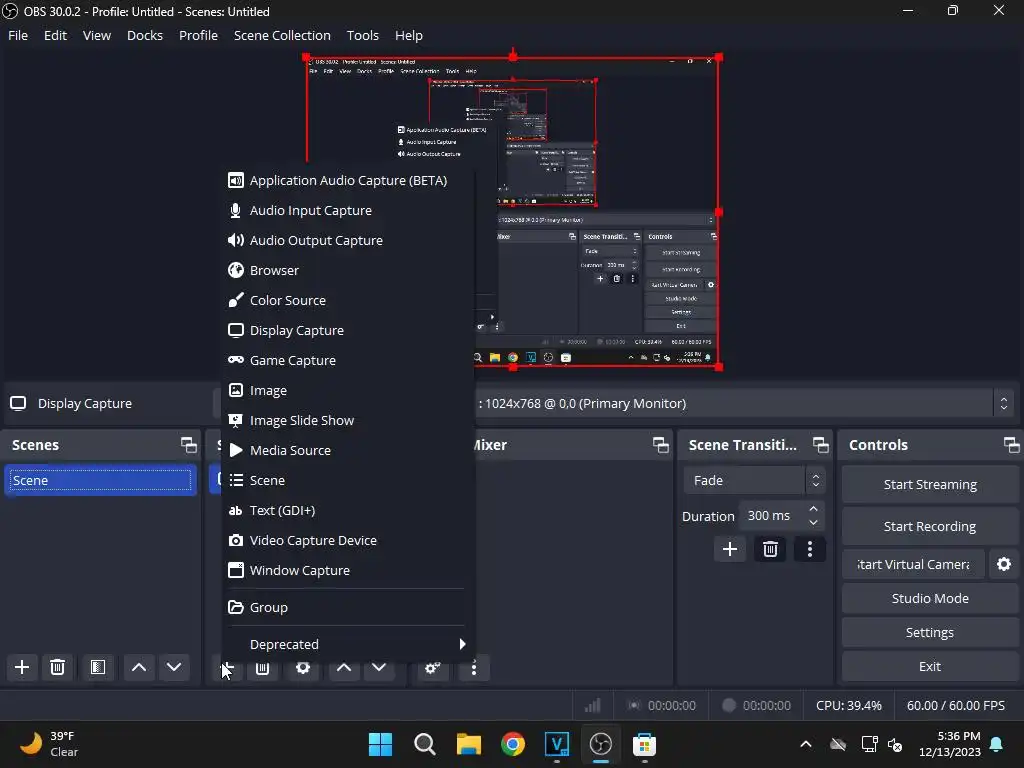The image size is (1024, 768).
Task: Click the Exit button
Action: [930, 666]
